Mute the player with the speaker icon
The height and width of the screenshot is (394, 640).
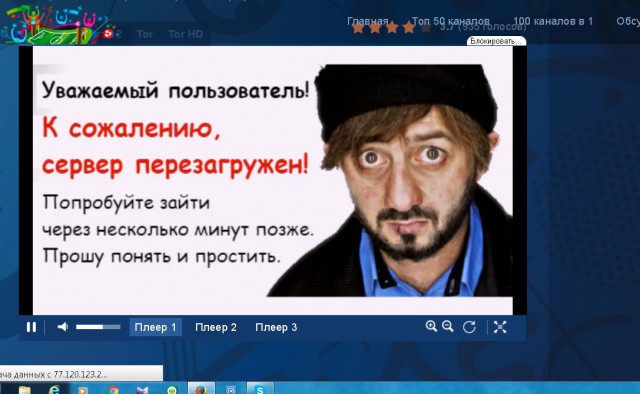pos(63,327)
